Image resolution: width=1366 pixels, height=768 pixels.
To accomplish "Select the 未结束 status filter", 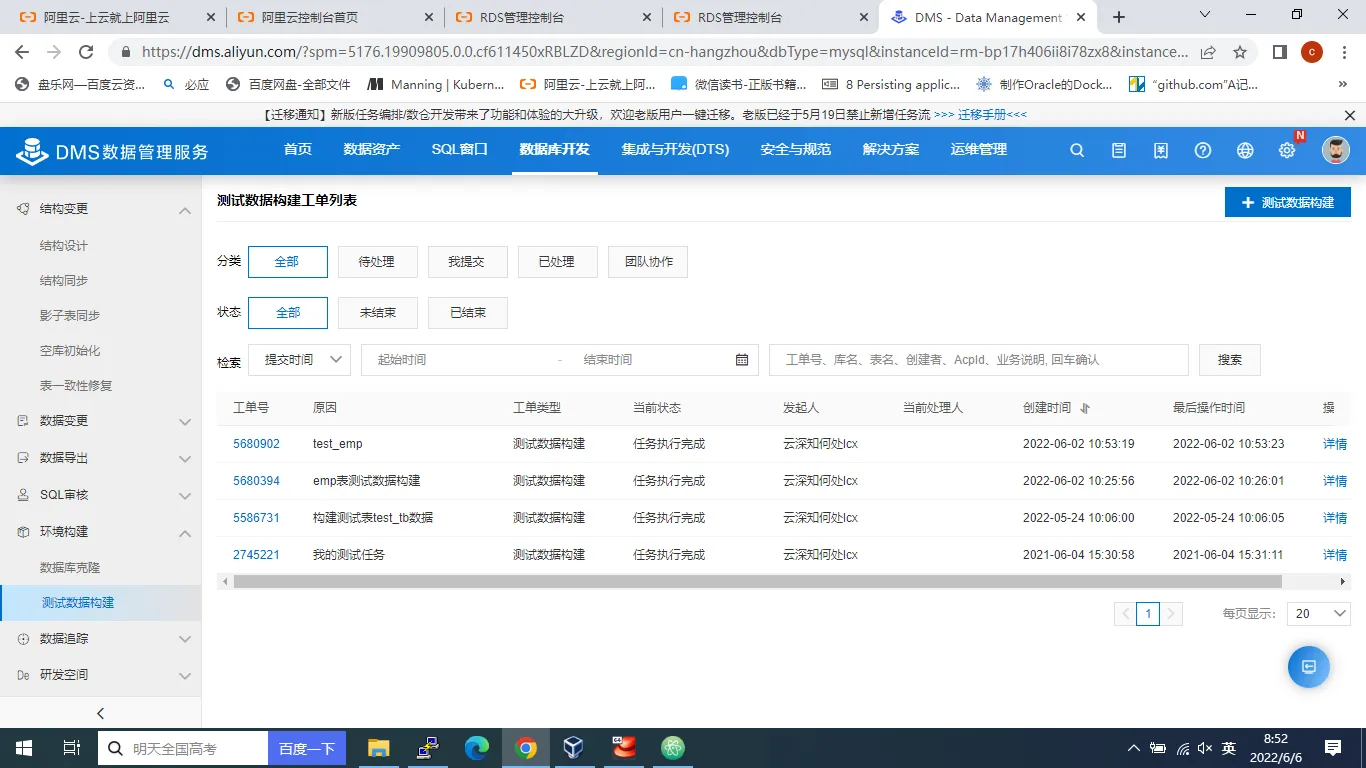I will (377, 313).
